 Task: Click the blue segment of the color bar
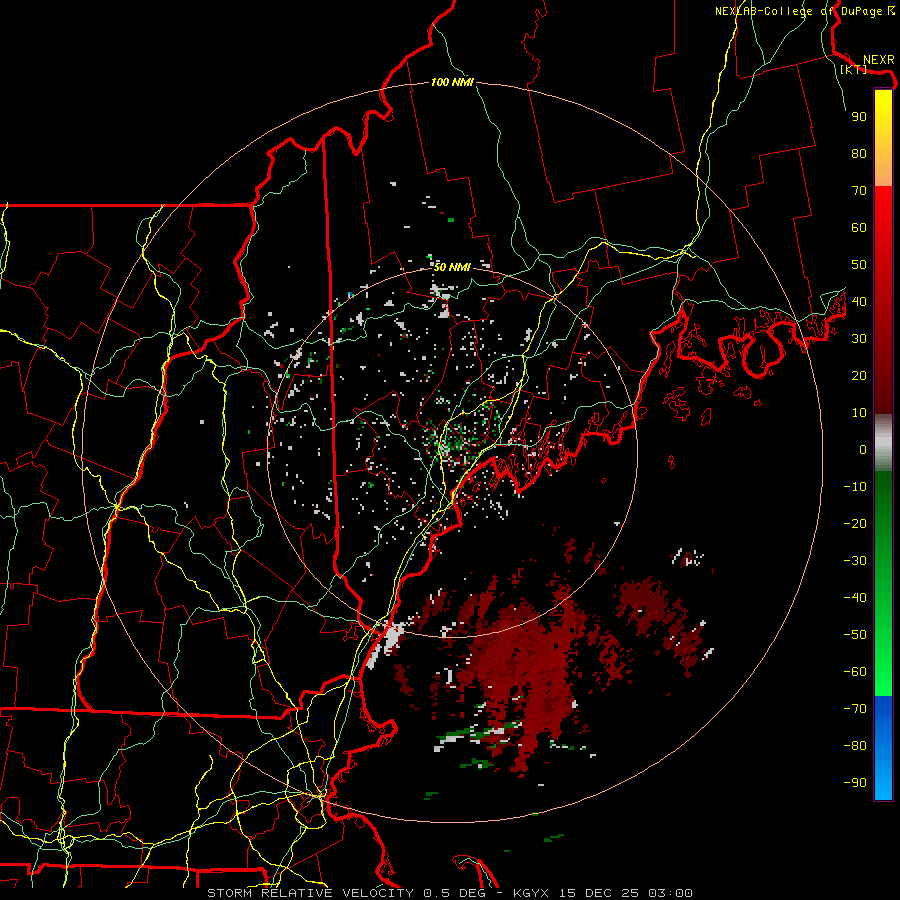pos(883,748)
